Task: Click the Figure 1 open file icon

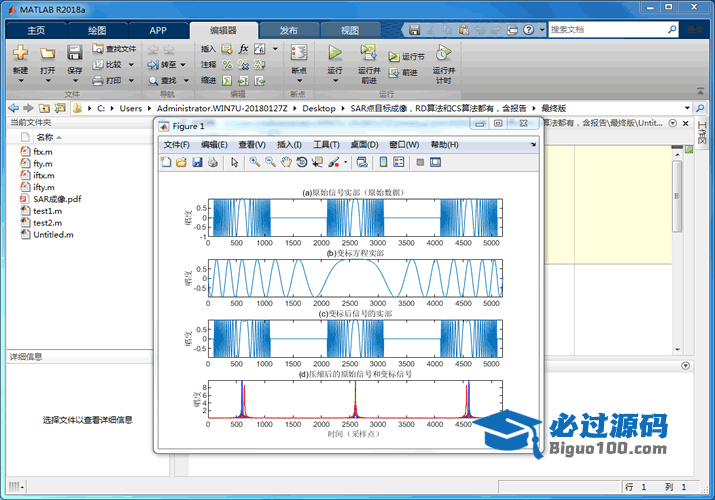Action: 181,162
